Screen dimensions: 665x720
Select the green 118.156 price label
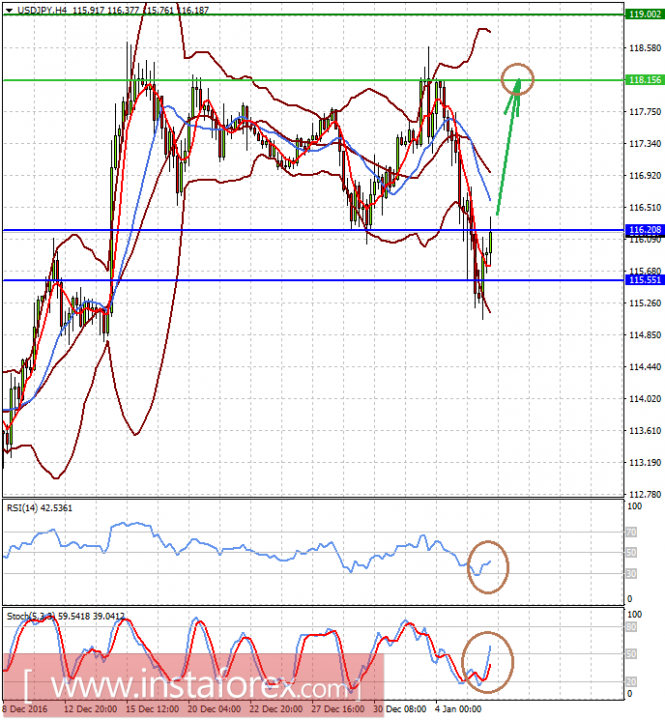coord(642,80)
